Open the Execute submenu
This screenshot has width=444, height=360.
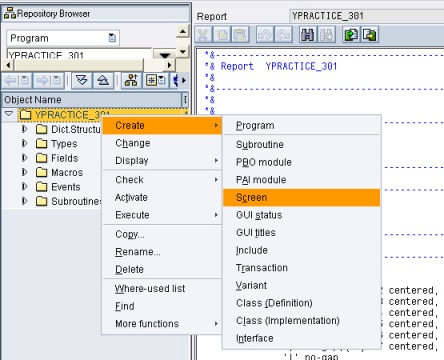click(x=162, y=215)
